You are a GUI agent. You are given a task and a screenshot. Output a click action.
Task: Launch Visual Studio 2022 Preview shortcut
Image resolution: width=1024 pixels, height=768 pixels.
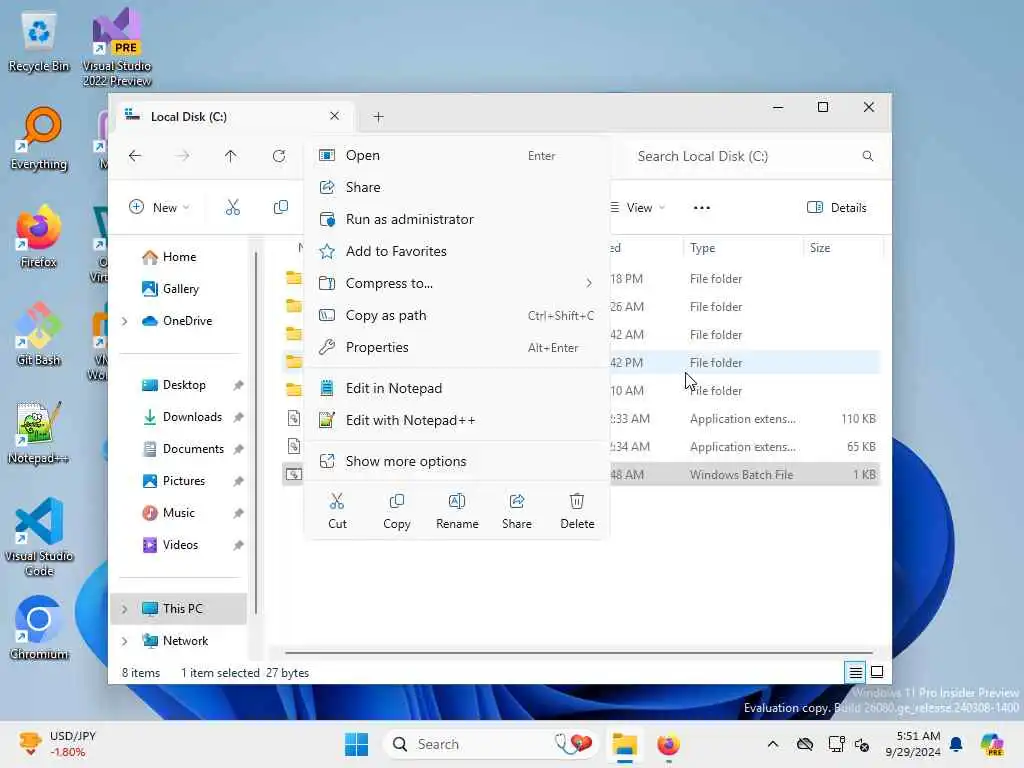coord(117,47)
